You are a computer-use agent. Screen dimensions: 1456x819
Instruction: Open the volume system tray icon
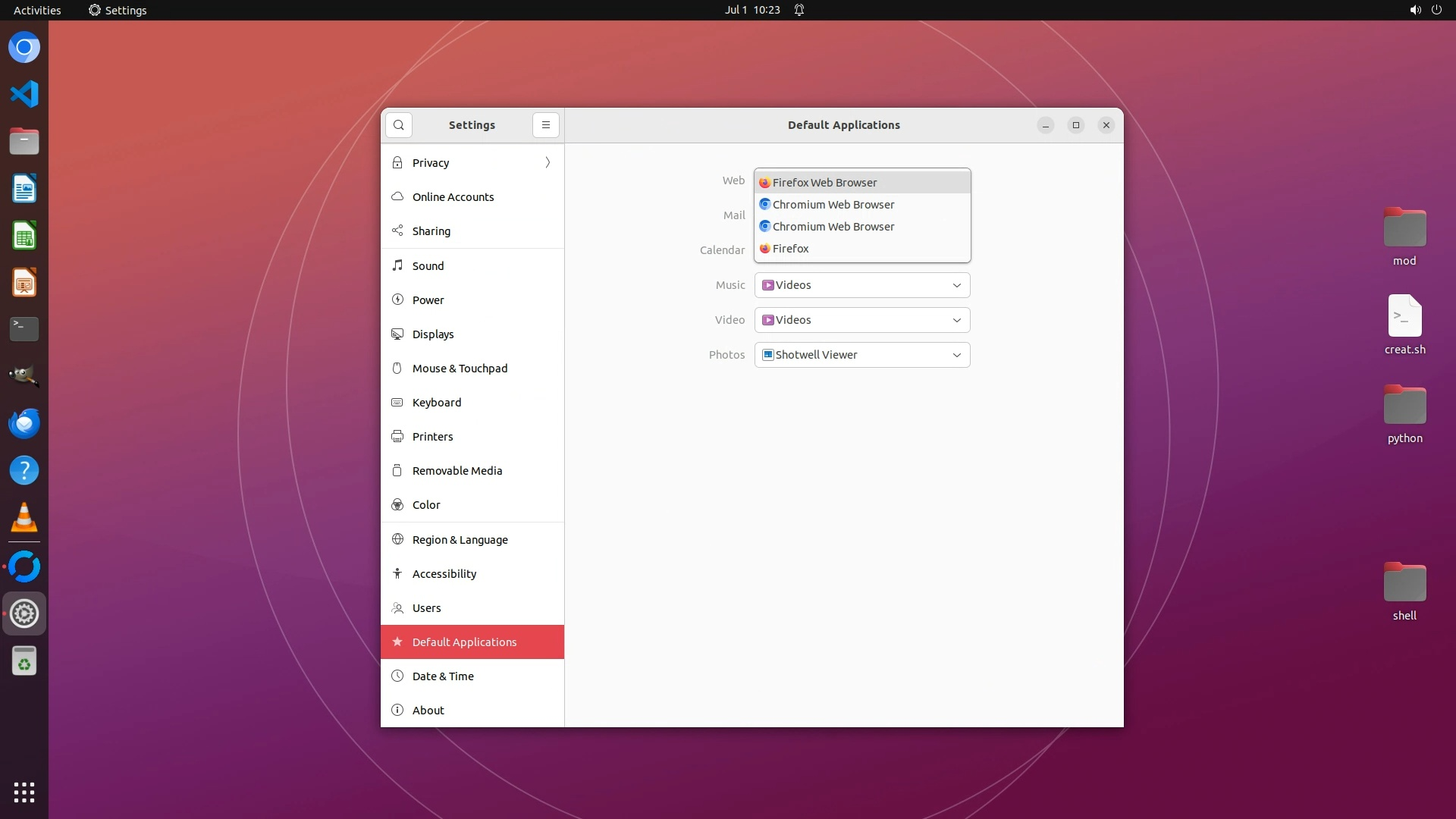1415,10
